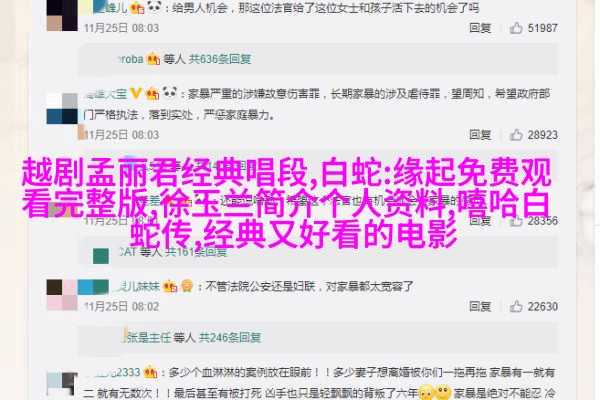
Task: Expand the 共246条回复 replies thread
Action: click(230, 337)
